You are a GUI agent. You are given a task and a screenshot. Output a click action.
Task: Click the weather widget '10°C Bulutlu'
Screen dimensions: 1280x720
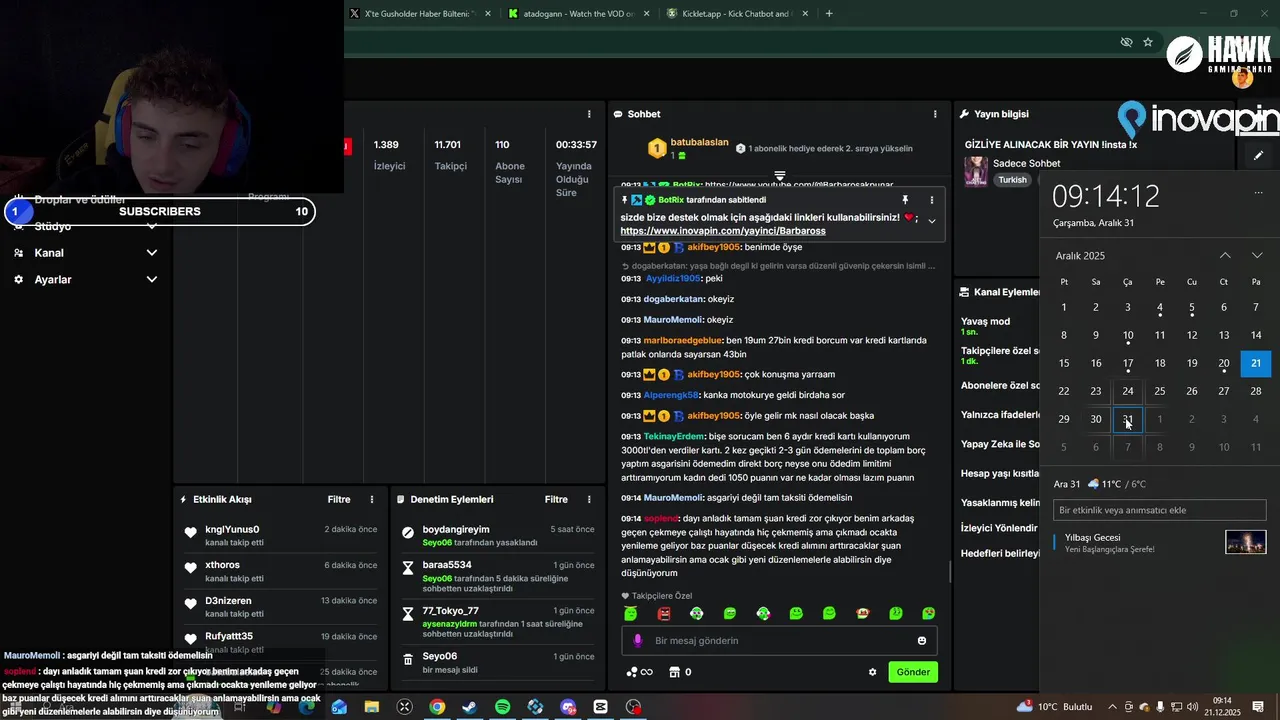coord(1055,707)
